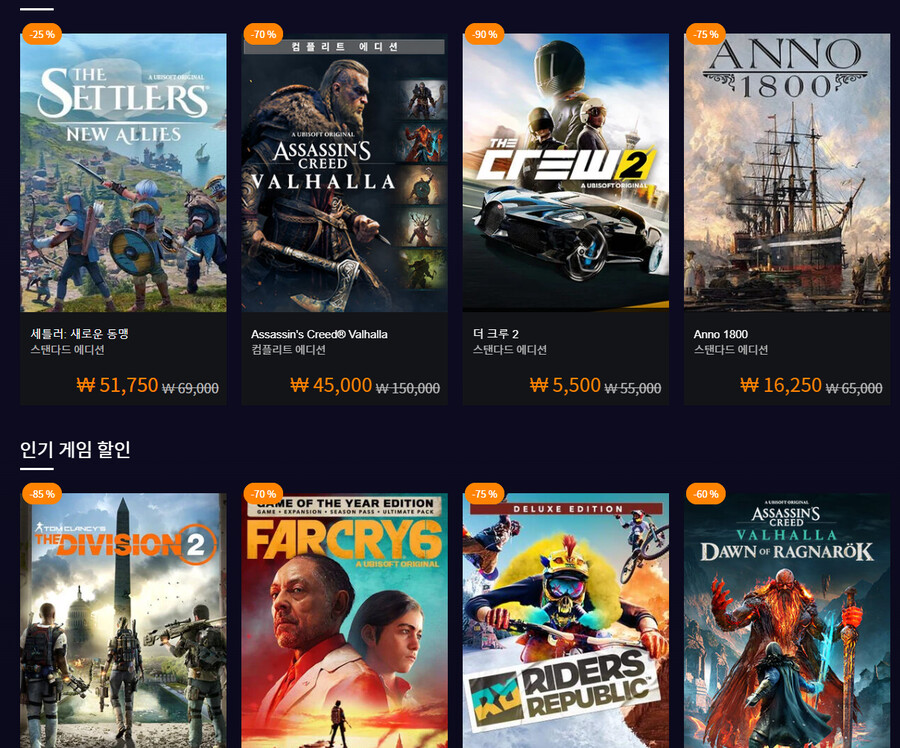Click the -85 % badge on The Division 2
Screen dimensions: 900x748
pyautogui.click(x=42, y=494)
